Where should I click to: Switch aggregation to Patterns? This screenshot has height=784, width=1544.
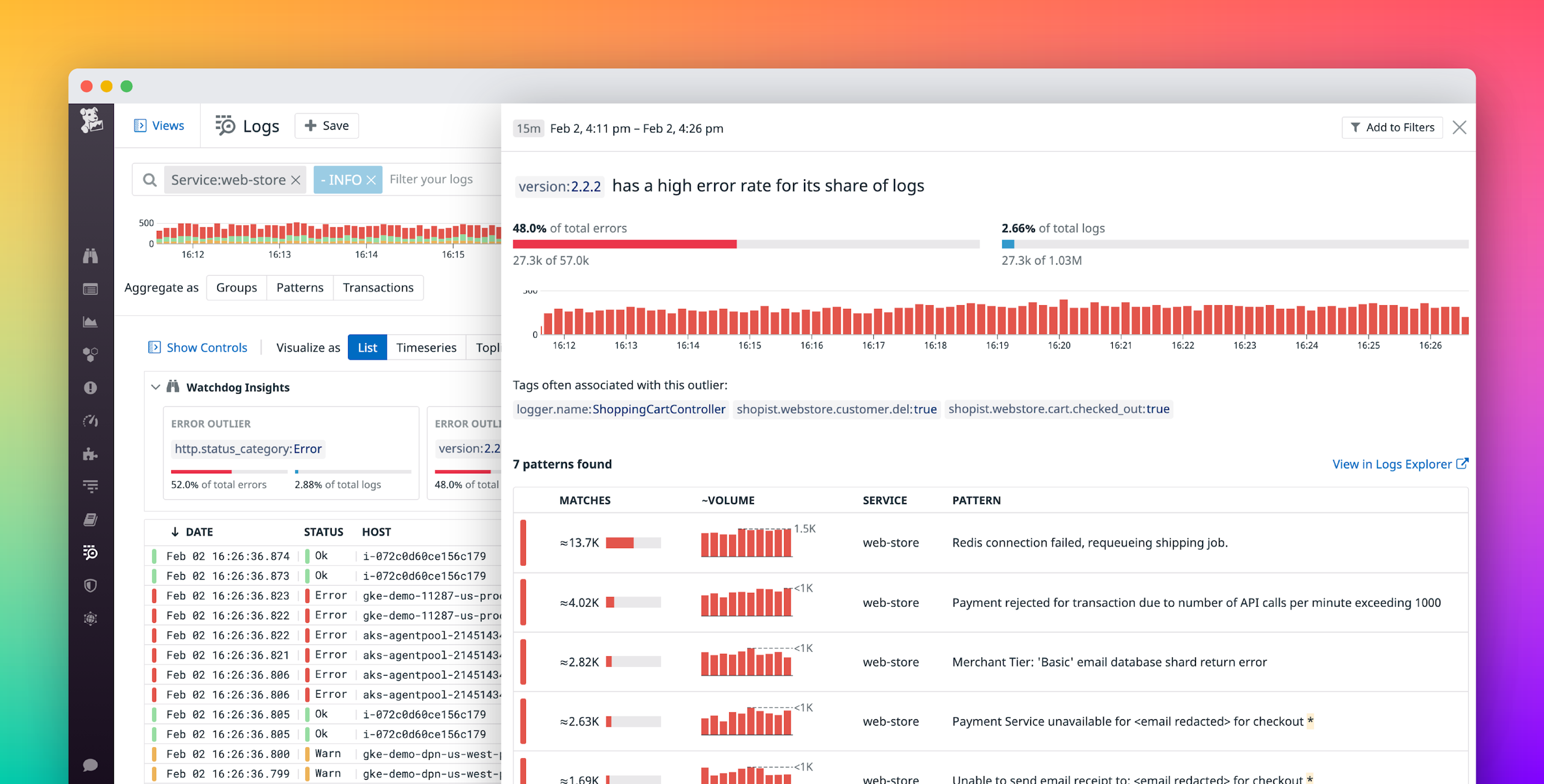click(x=300, y=287)
